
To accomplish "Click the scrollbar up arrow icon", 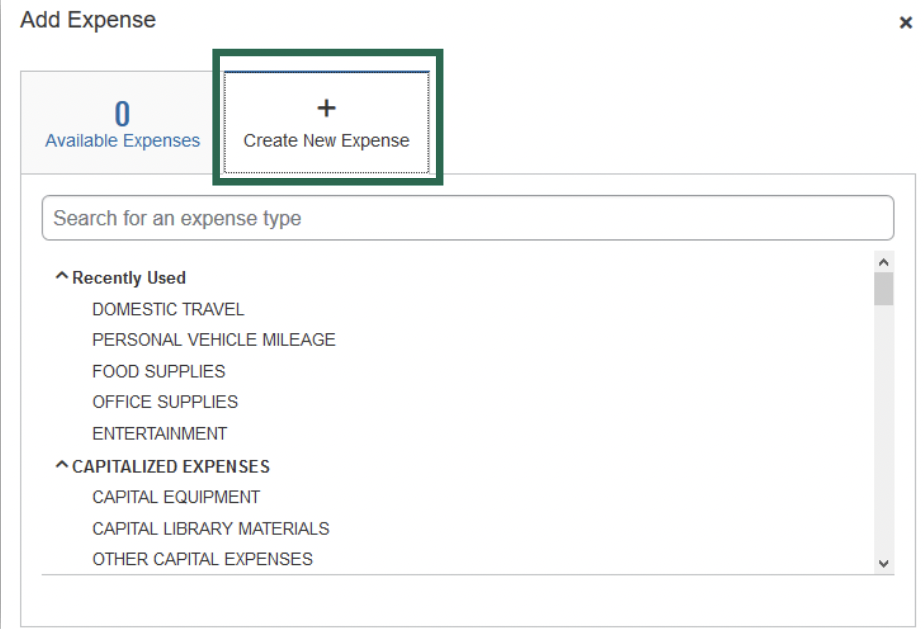I will click(883, 261).
